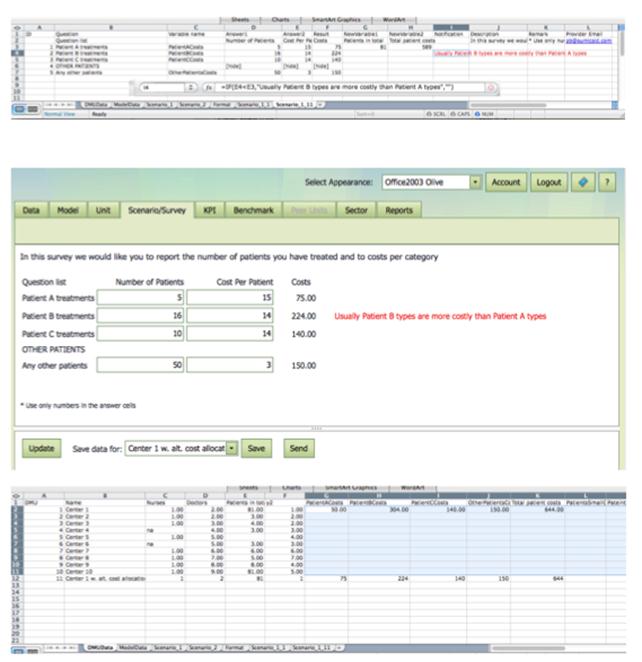This screenshot has width=642, height=662.
Task: Open the Account button
Action: click(506, 183)
